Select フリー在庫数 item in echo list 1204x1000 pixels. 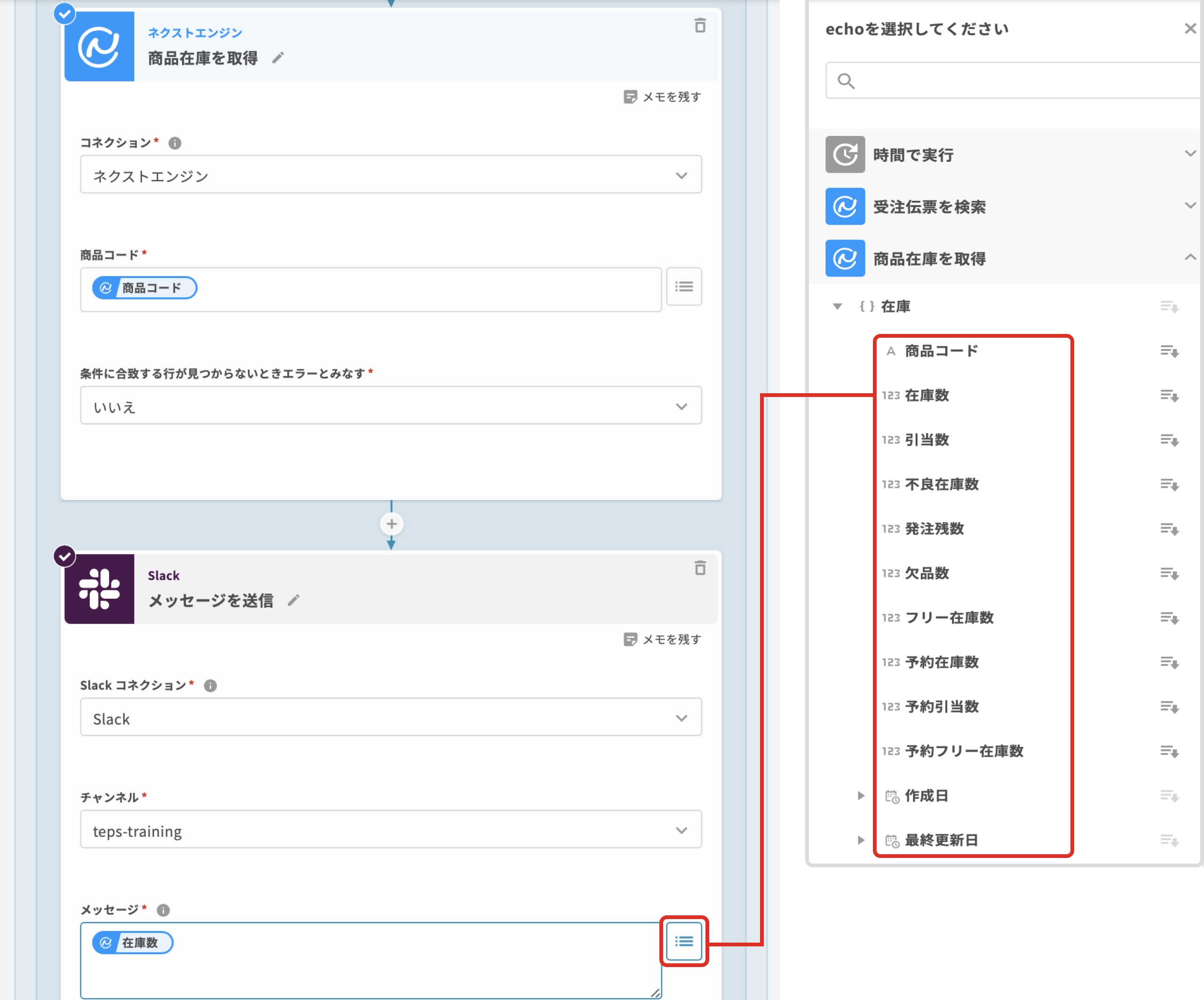click(949, 618)
